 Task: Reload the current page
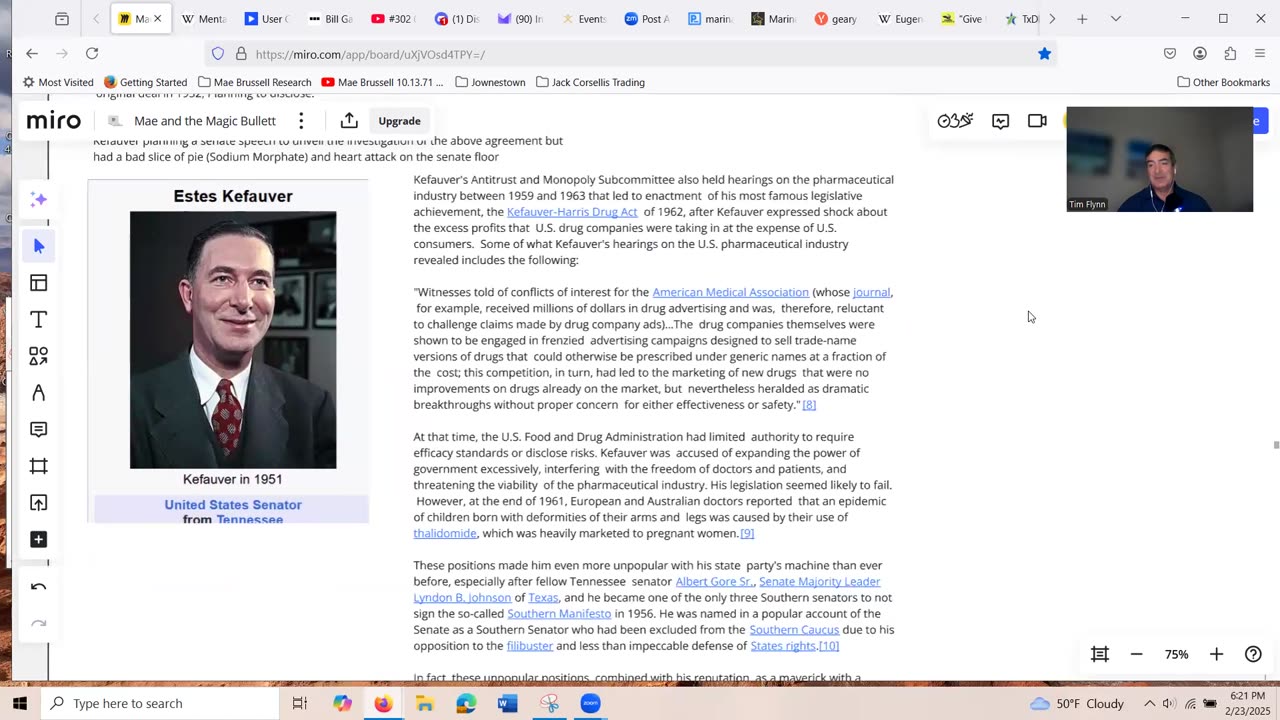pyautogui.click(x=92, y=53)
